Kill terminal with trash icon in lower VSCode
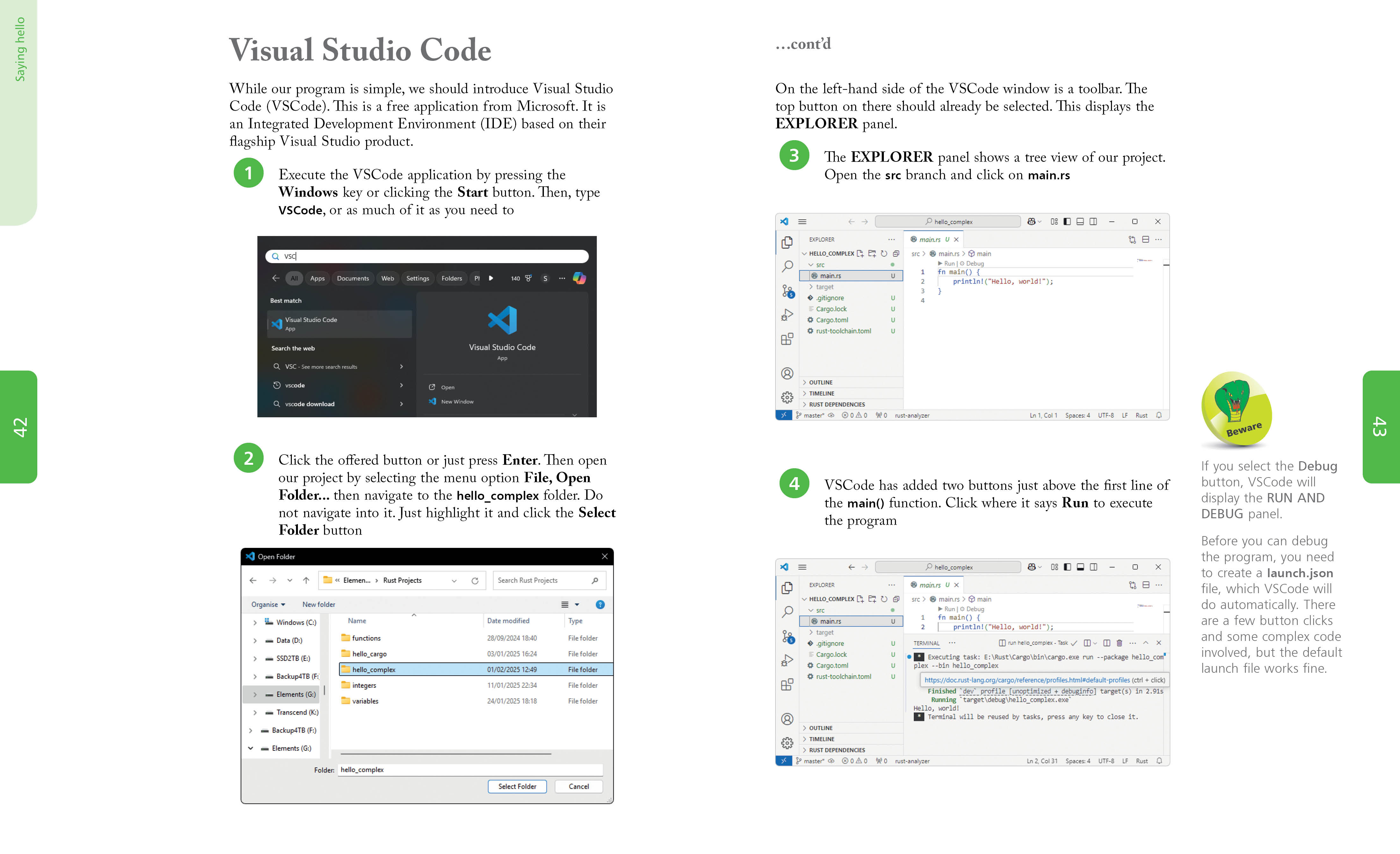 pos(1119,643)
